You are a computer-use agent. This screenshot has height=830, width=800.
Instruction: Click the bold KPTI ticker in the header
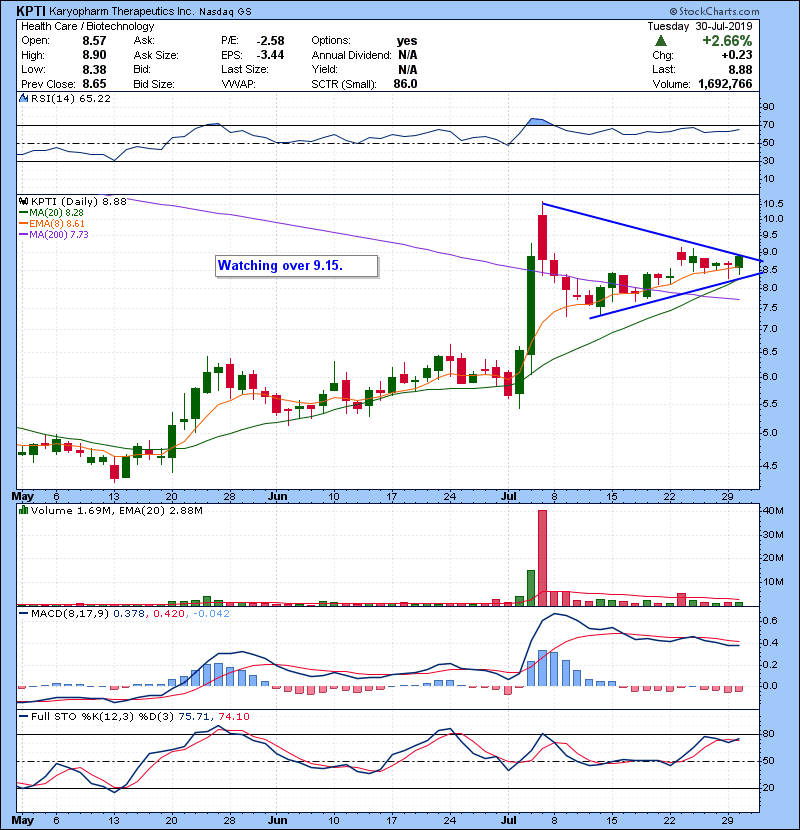click(x=31, y=11)
